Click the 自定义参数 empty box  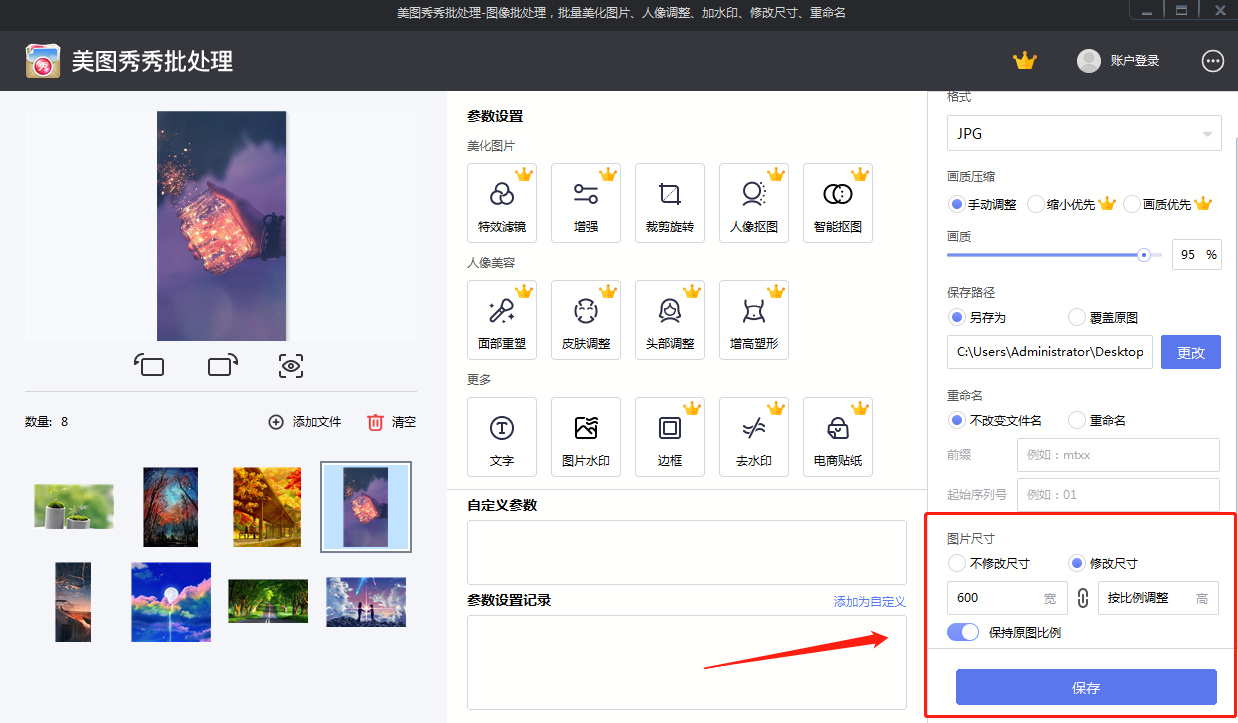point(687,552)
